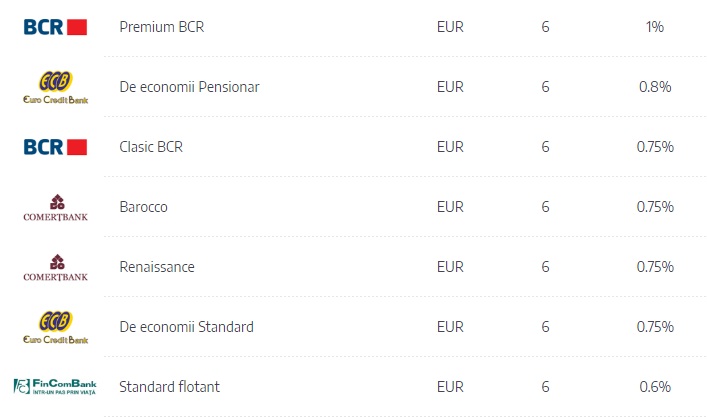Open the De economii Pensionar deposit
This screenshot has height=417, width=707.
pos(189,87)
